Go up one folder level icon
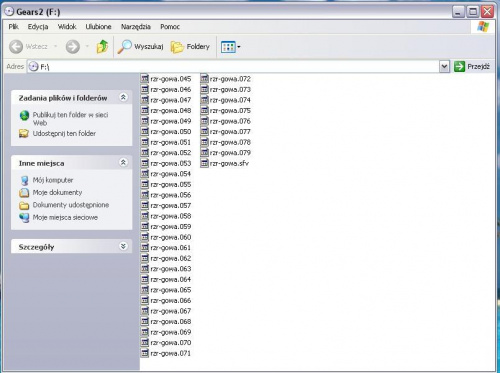 click(x=102, y=47)
